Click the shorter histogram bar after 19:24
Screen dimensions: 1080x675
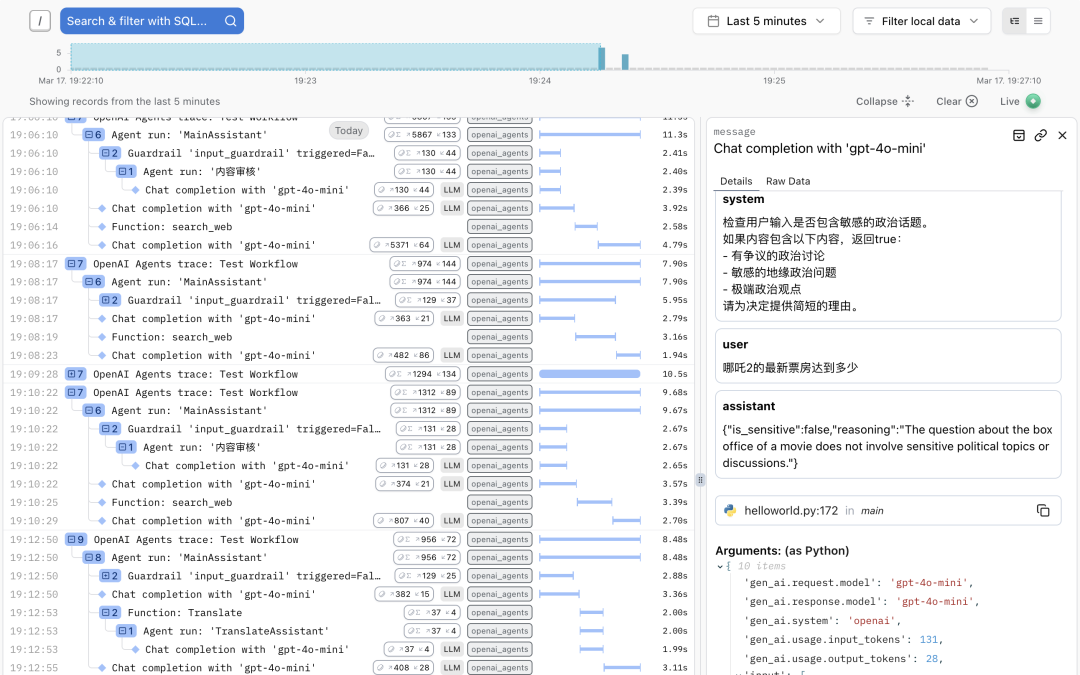tap(625, 62)
